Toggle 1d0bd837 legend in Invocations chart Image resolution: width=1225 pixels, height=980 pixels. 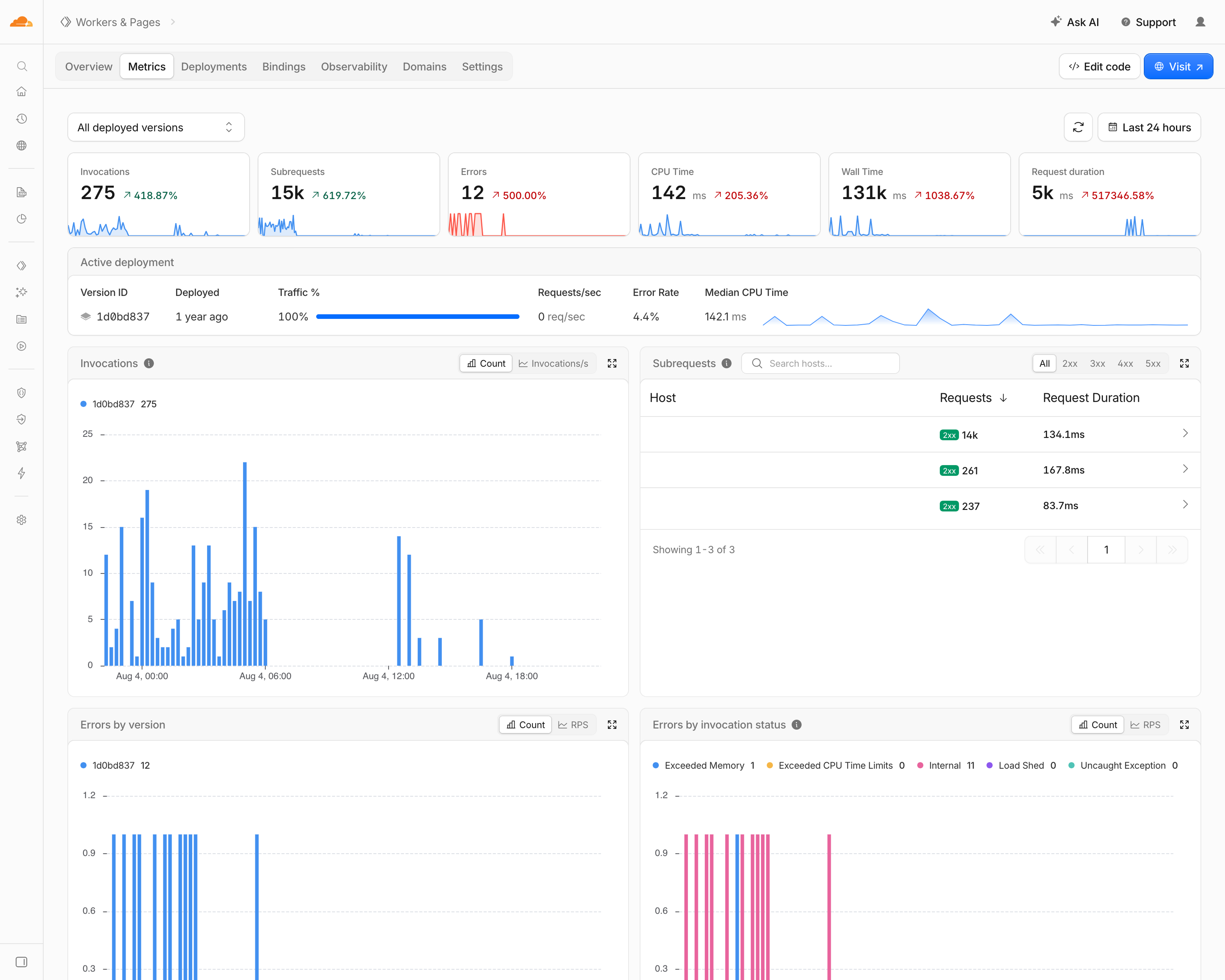point(119,404)
